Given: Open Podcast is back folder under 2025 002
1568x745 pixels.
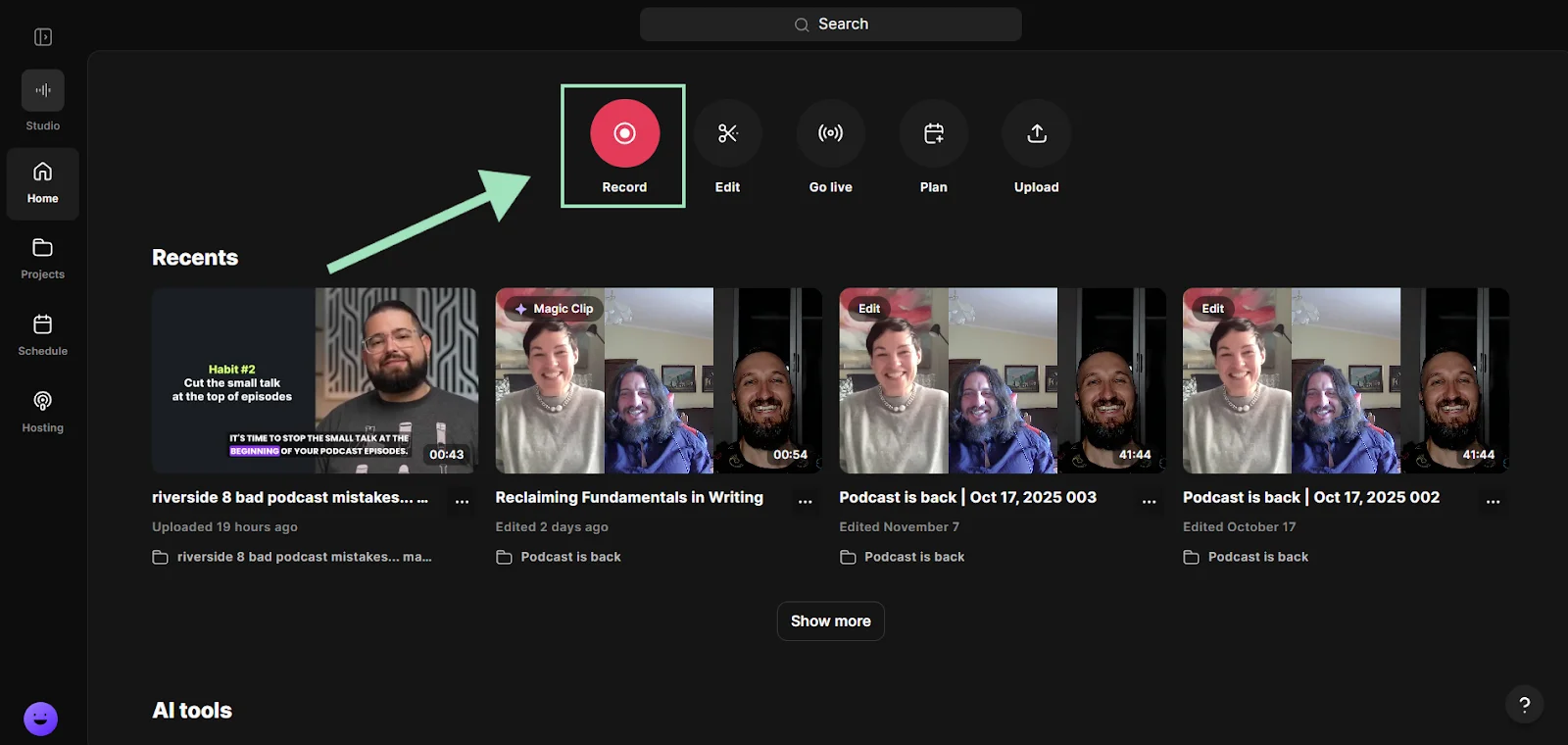Looking at the screenshot, I should tap(1246, 557).
